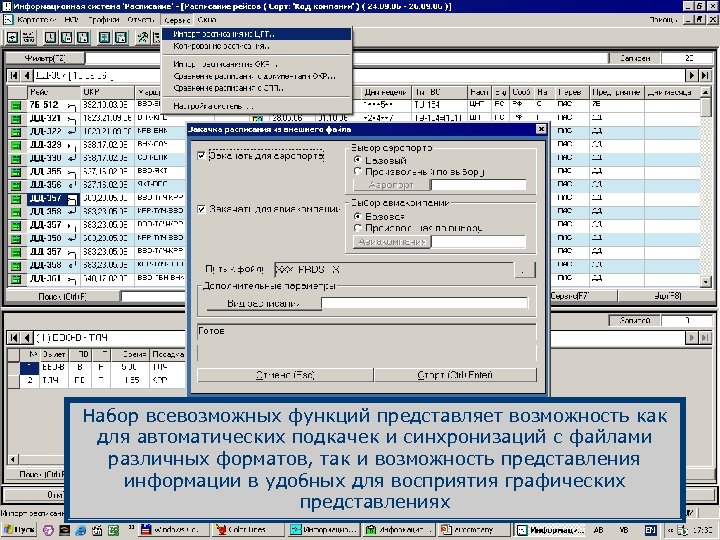Viewport: 720px width, 540px height.
Task: Select 'Базовый' airport radio button
Action: click(357, 160)
